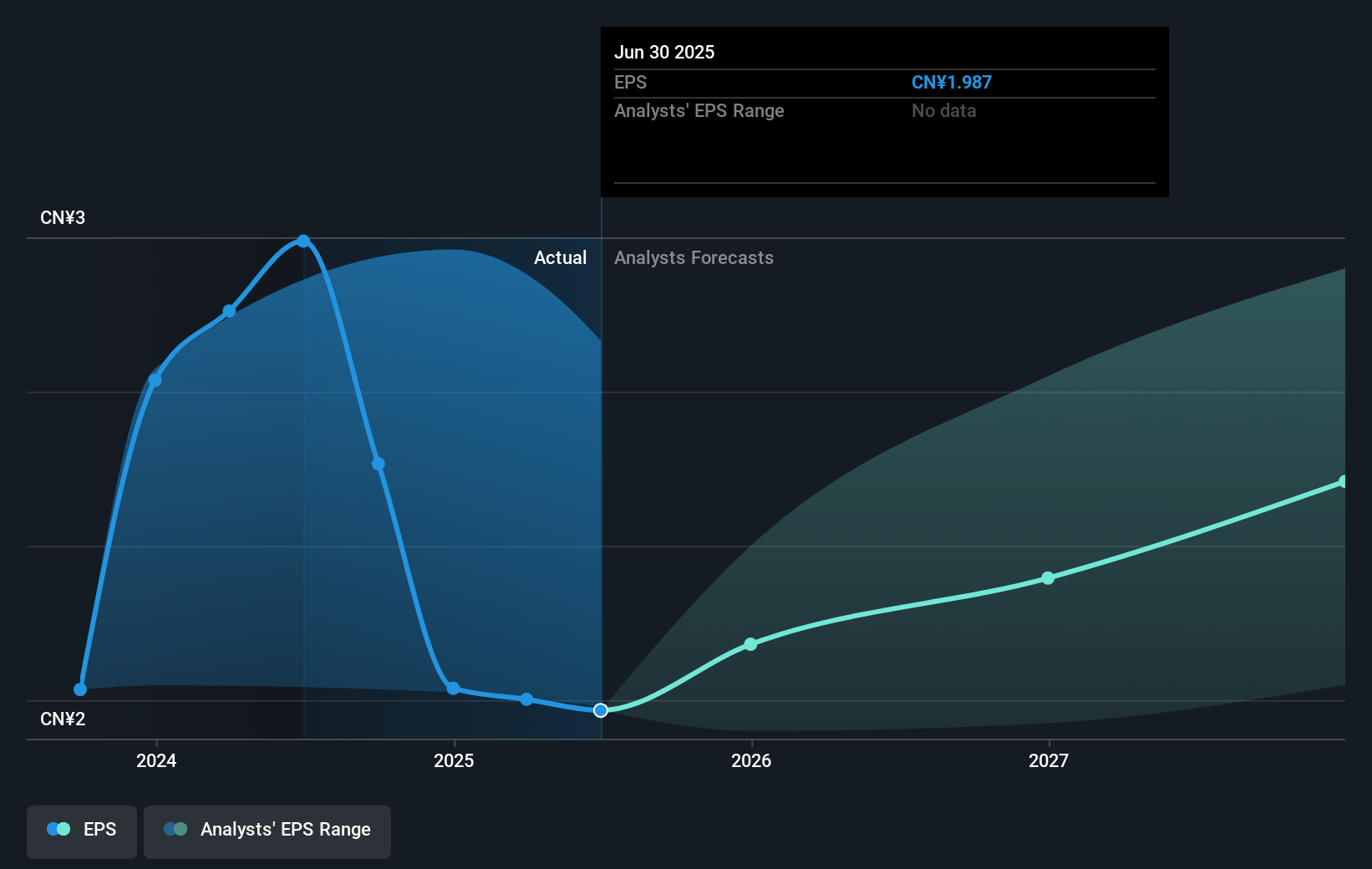Image resolution: width=1372 pixels, height=869 pixels.
Task: Switch to the Actual section of the chart
Action: (559, 257)
